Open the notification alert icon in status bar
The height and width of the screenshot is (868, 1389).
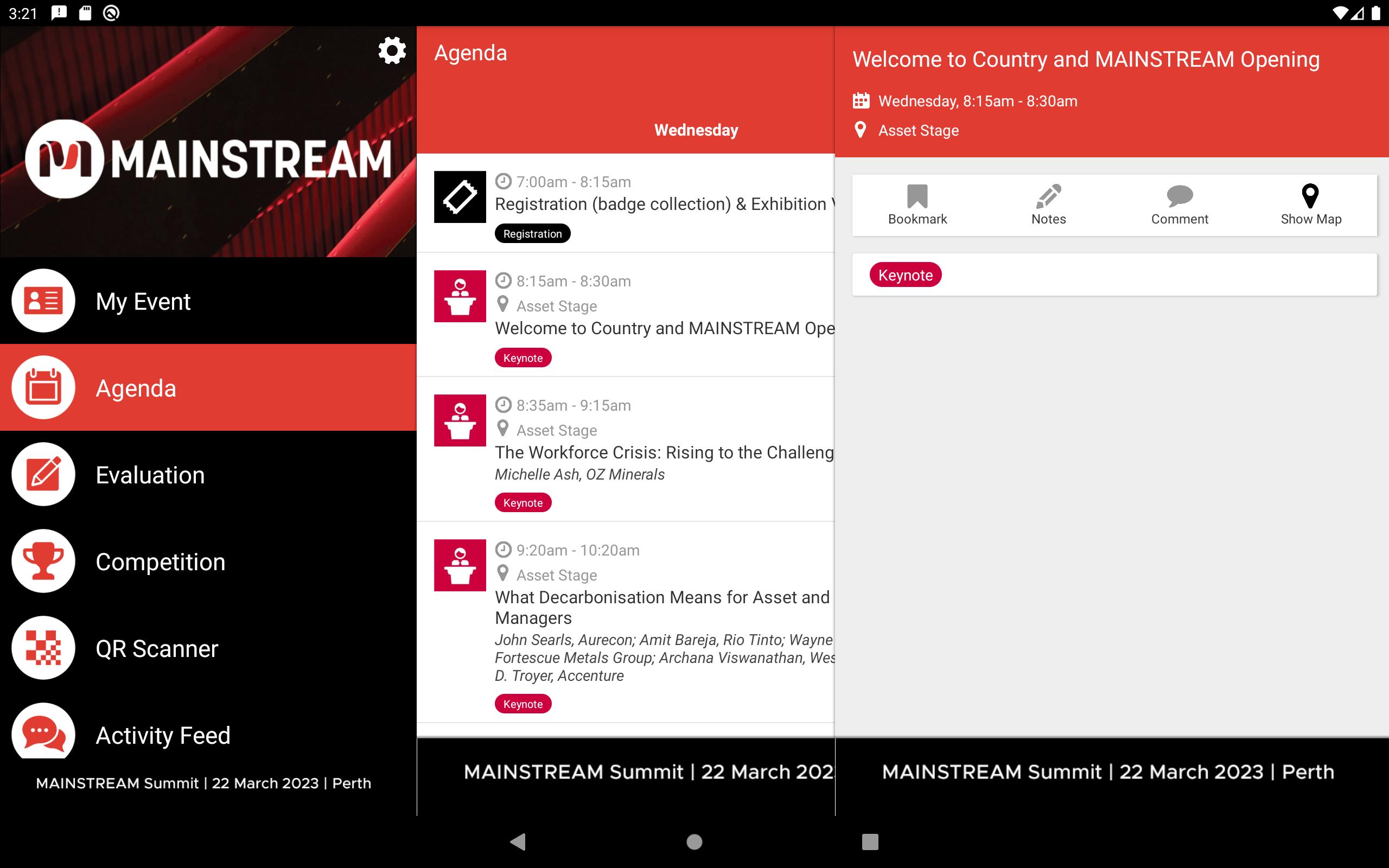tap(59, 12)
